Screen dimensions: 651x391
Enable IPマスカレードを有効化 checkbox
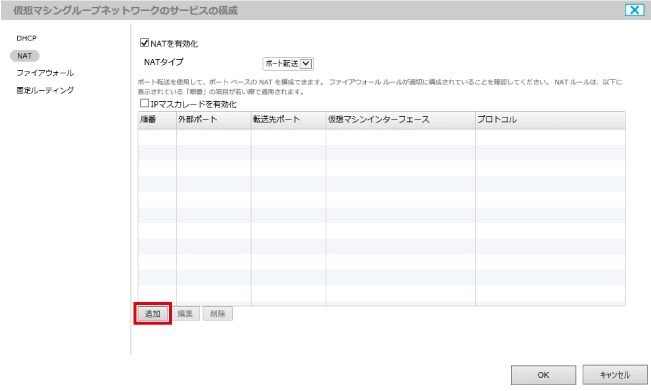point(144,103)
